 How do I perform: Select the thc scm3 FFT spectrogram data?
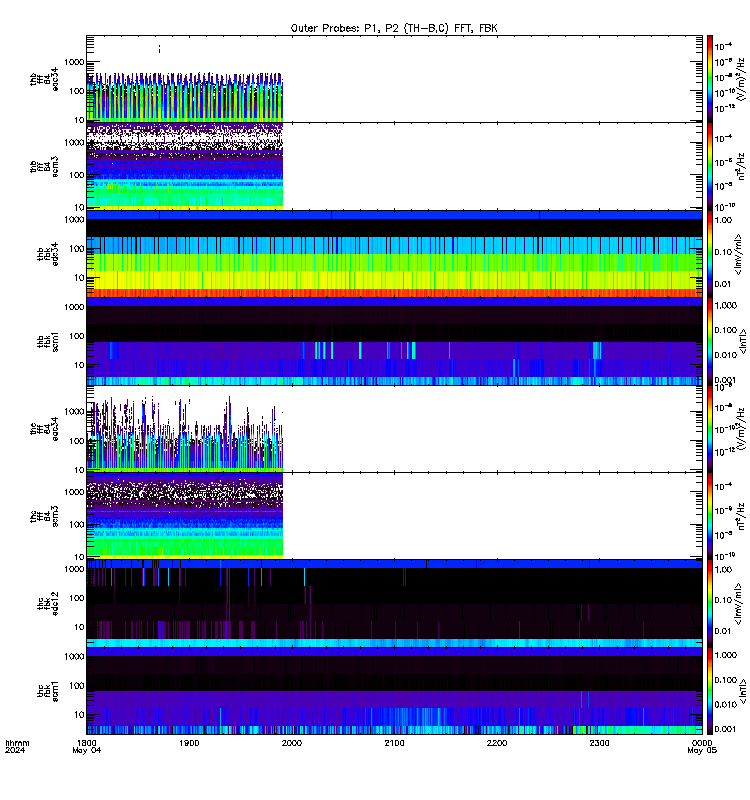point(185,516)
